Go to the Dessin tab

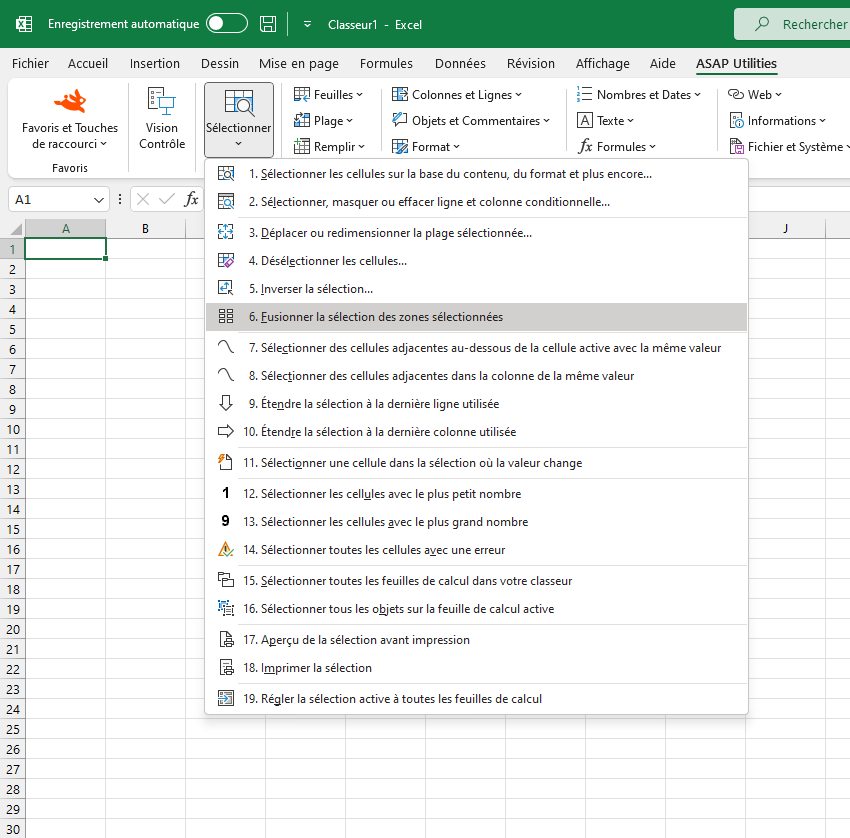(x=220, y=63)
